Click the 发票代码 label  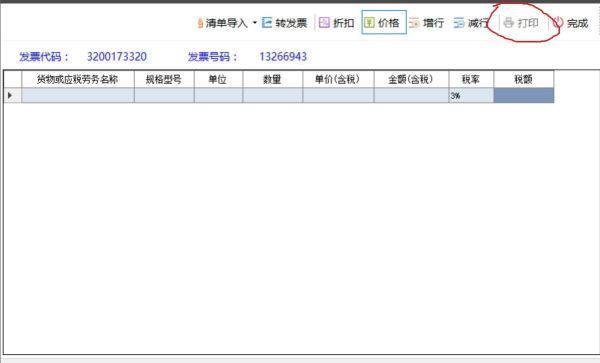(44, 57)
